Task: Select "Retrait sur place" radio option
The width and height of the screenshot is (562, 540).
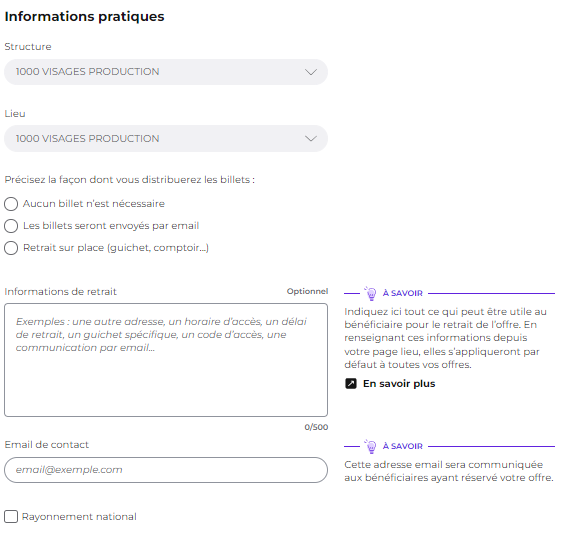Action: [11, 248]
